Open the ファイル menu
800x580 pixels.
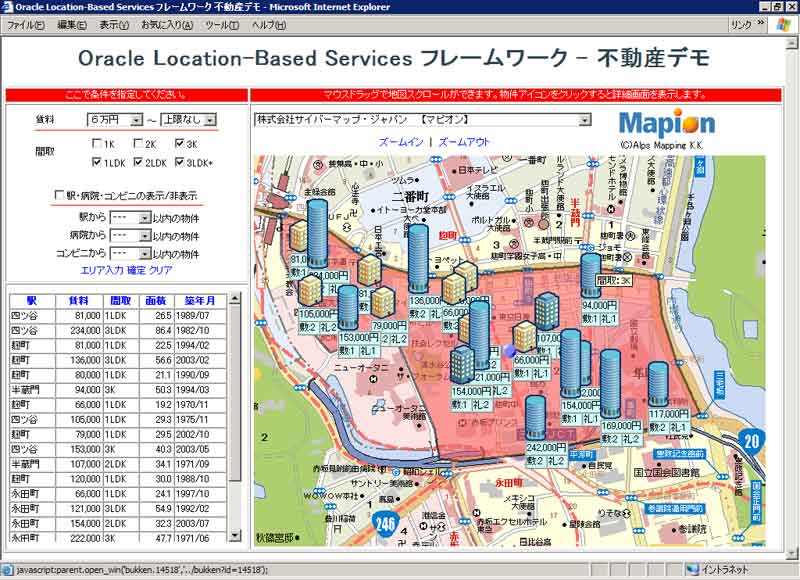point(26,24)
